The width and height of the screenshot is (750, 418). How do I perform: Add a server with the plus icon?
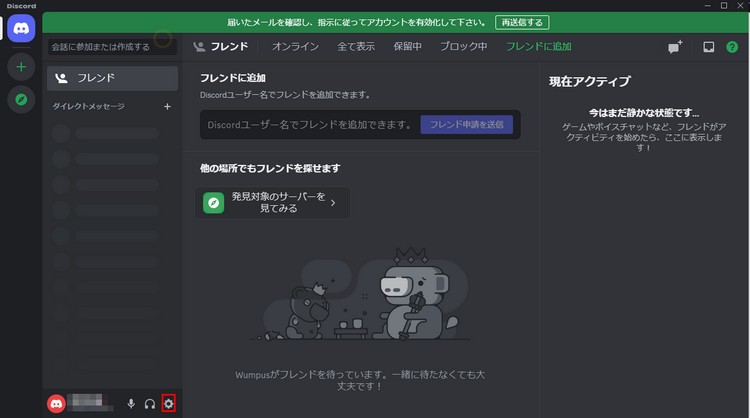pos(21,66)
